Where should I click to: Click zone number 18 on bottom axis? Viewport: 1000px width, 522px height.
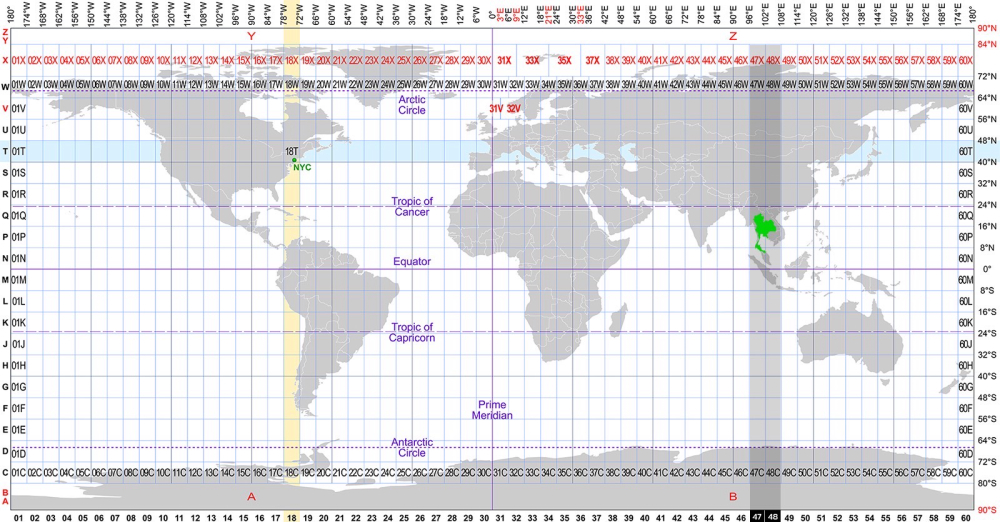pos(291,516)
